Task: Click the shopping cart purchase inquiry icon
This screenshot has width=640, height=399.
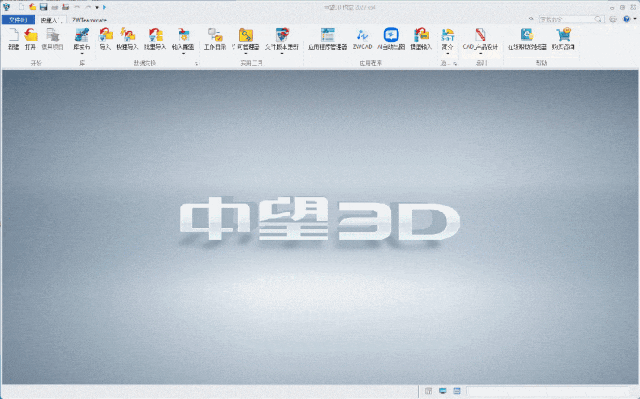Action: [x=563, y=35]
